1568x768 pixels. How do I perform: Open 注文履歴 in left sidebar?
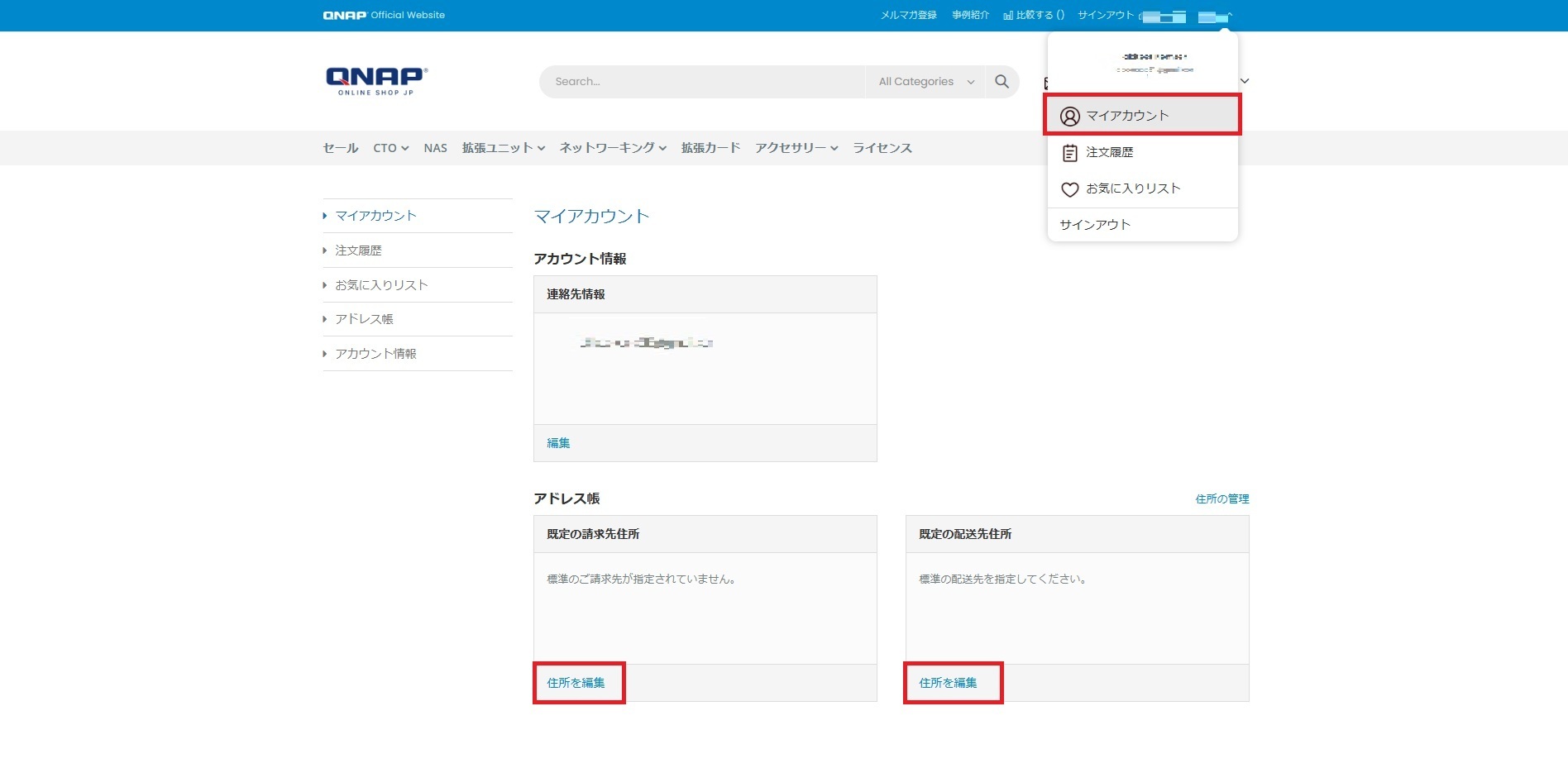pyautogui.click(x=358, y=250)
